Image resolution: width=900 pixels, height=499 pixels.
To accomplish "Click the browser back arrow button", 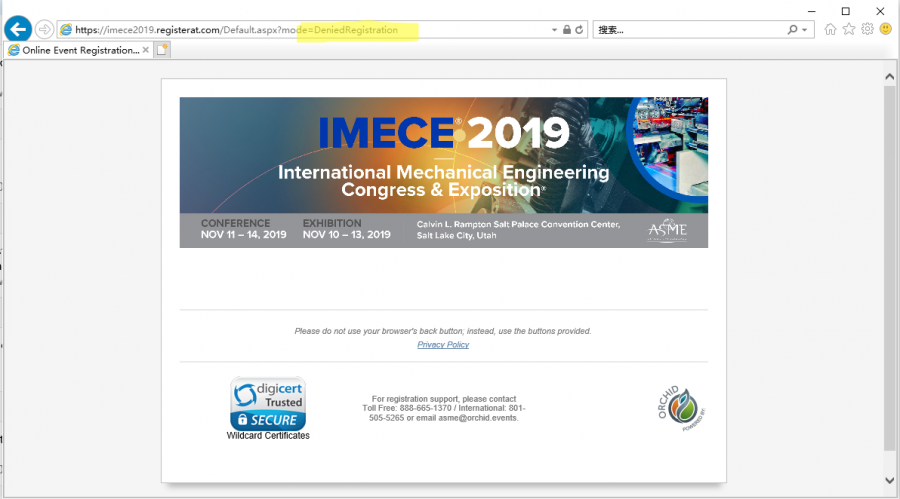I will pos(18,29).
